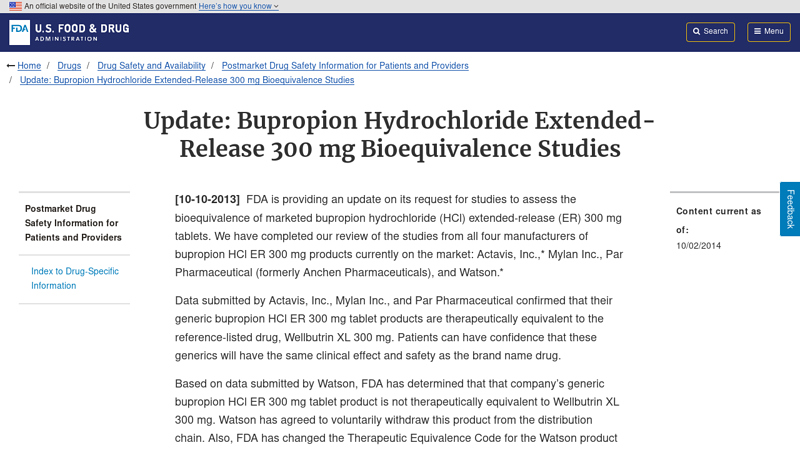Image resolution: width=800 pixels, height=450 pixels.
Task: Click "An official website of the United States government" text
Action: 110,6
